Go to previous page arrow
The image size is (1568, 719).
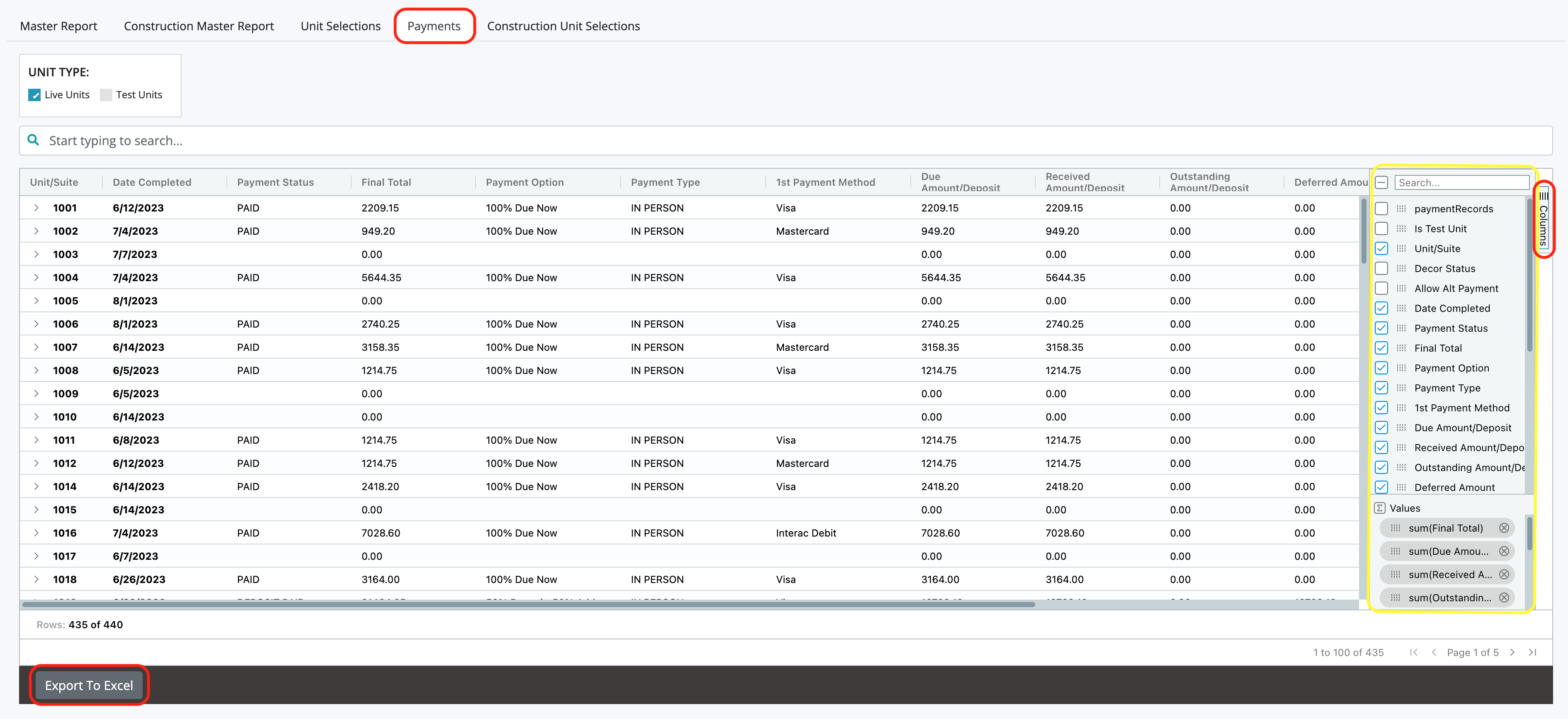(x=1434, y=652)
